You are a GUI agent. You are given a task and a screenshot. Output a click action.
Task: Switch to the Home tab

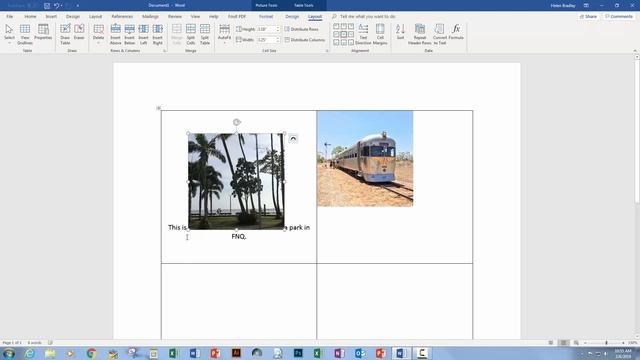tap(30, 16)
